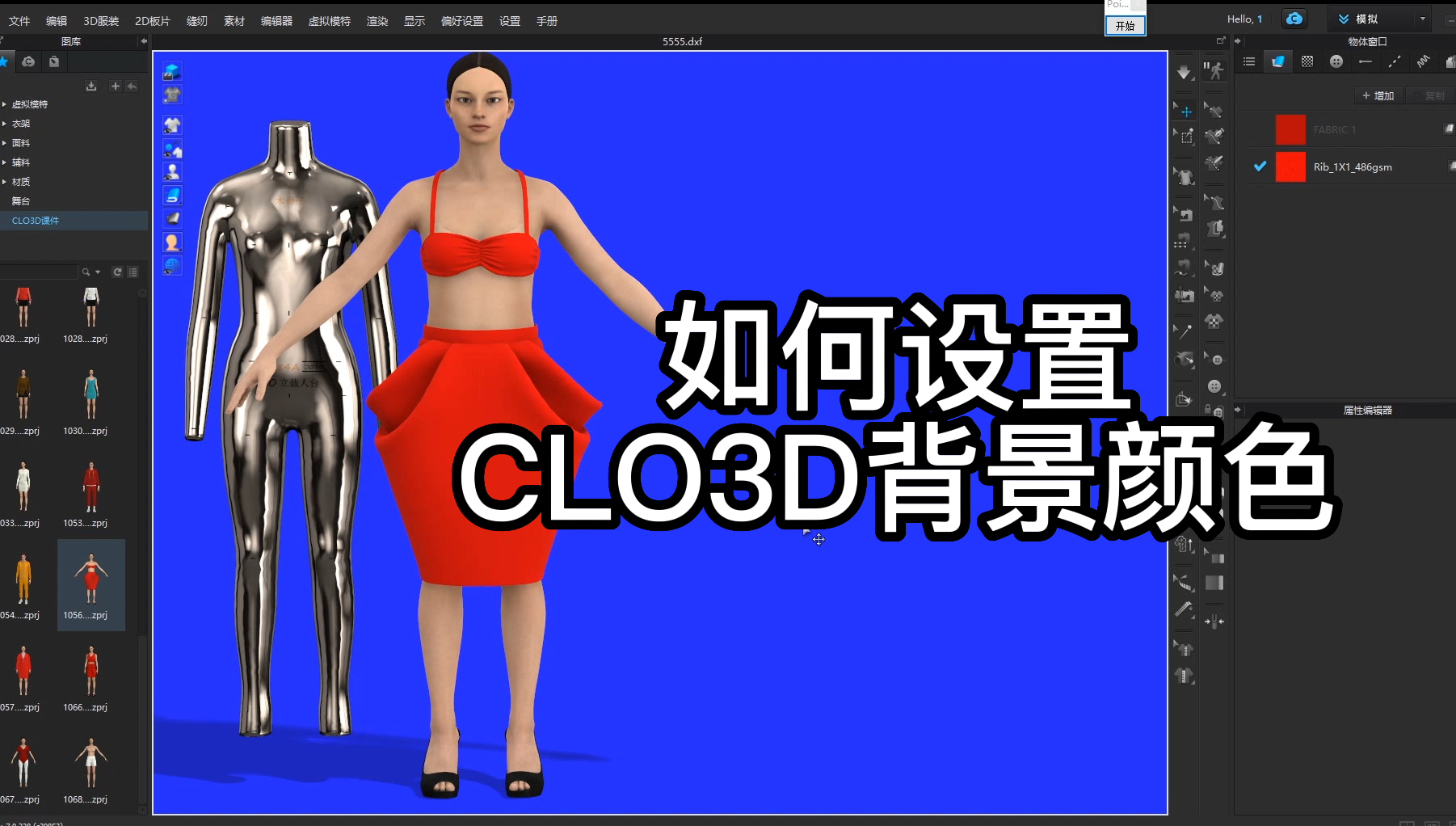Toggle garment visibility in 3D window
Viewport: 1456px width, 826px height.
point(171,125)
